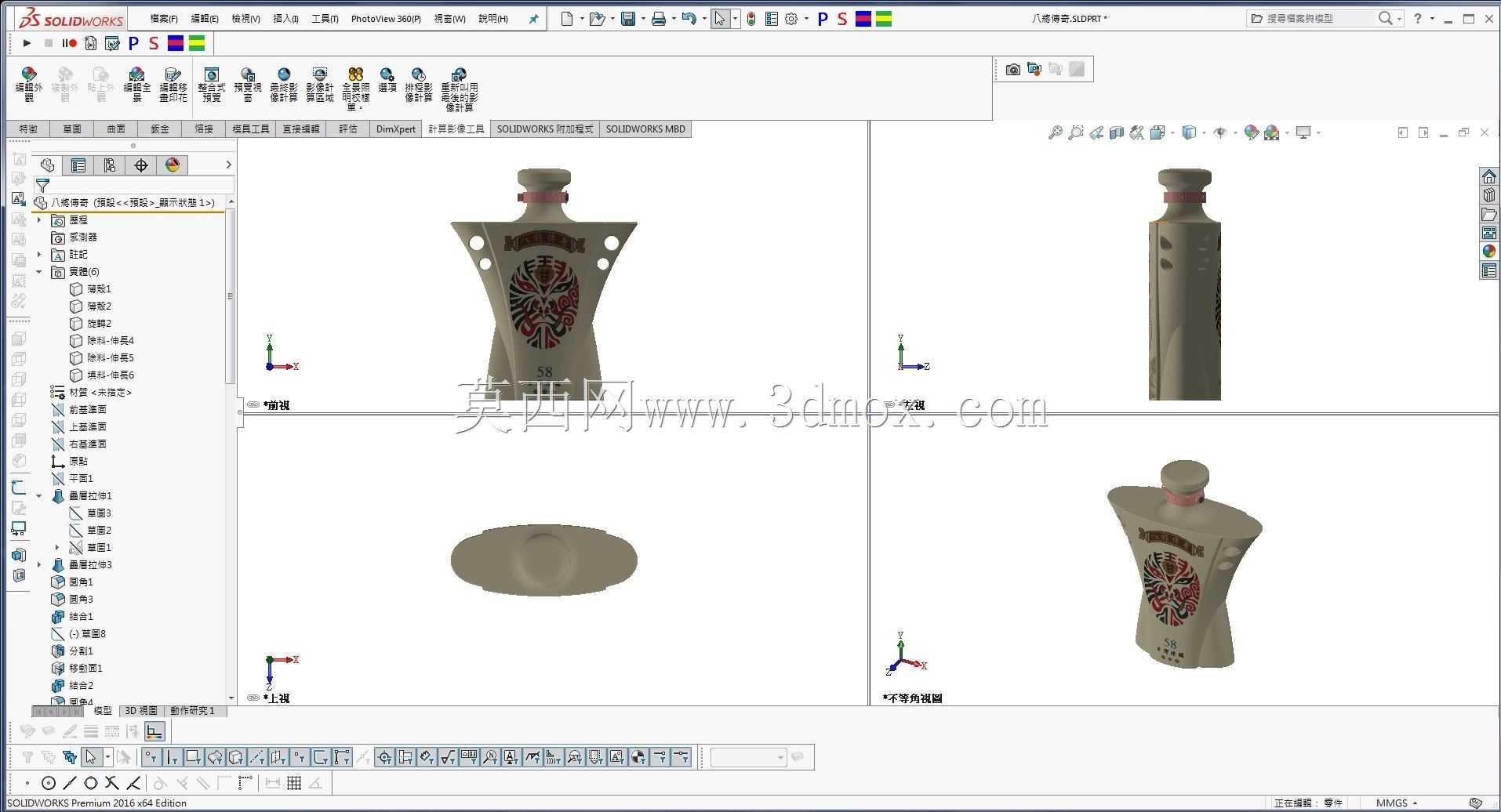Select the 薄殼1 body in the tree
Viewport: 1501px width, 812px height.
tap(91, 289)
